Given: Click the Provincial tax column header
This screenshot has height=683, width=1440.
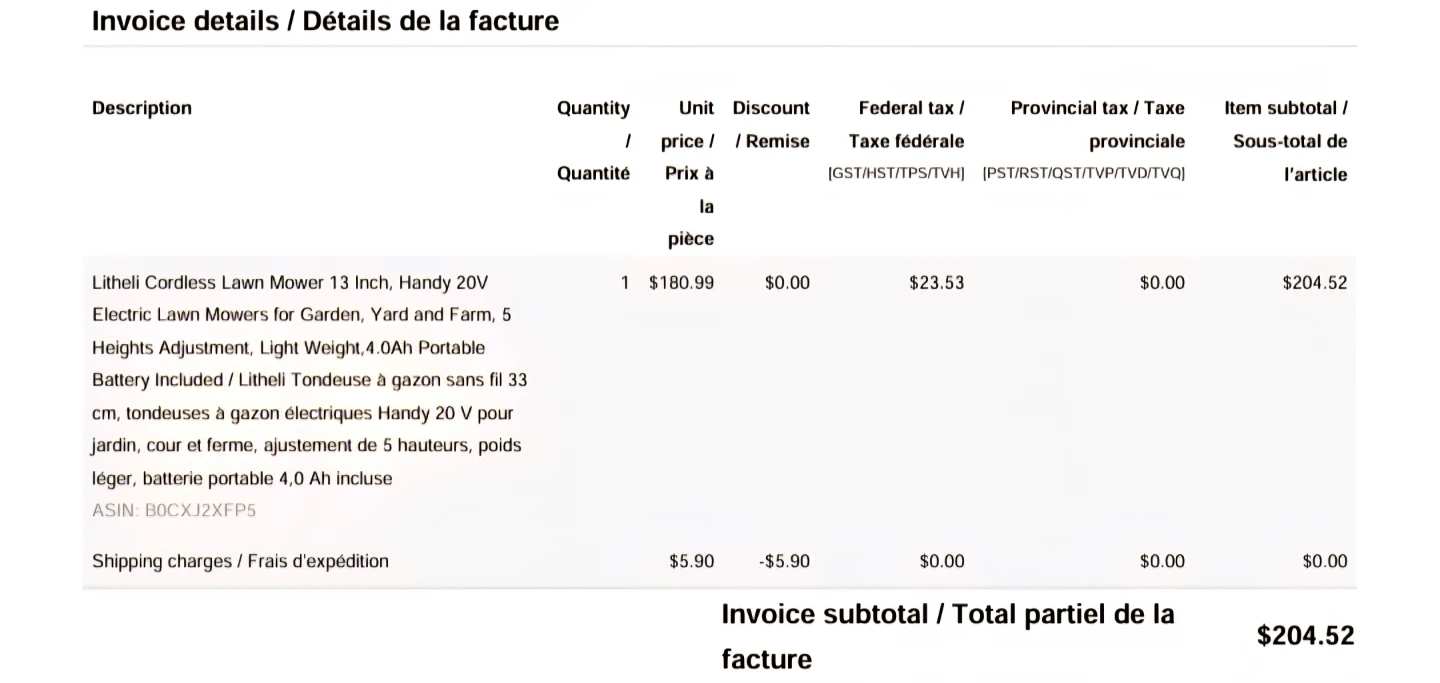Looking at the screenshot, I should point(1097,124).
